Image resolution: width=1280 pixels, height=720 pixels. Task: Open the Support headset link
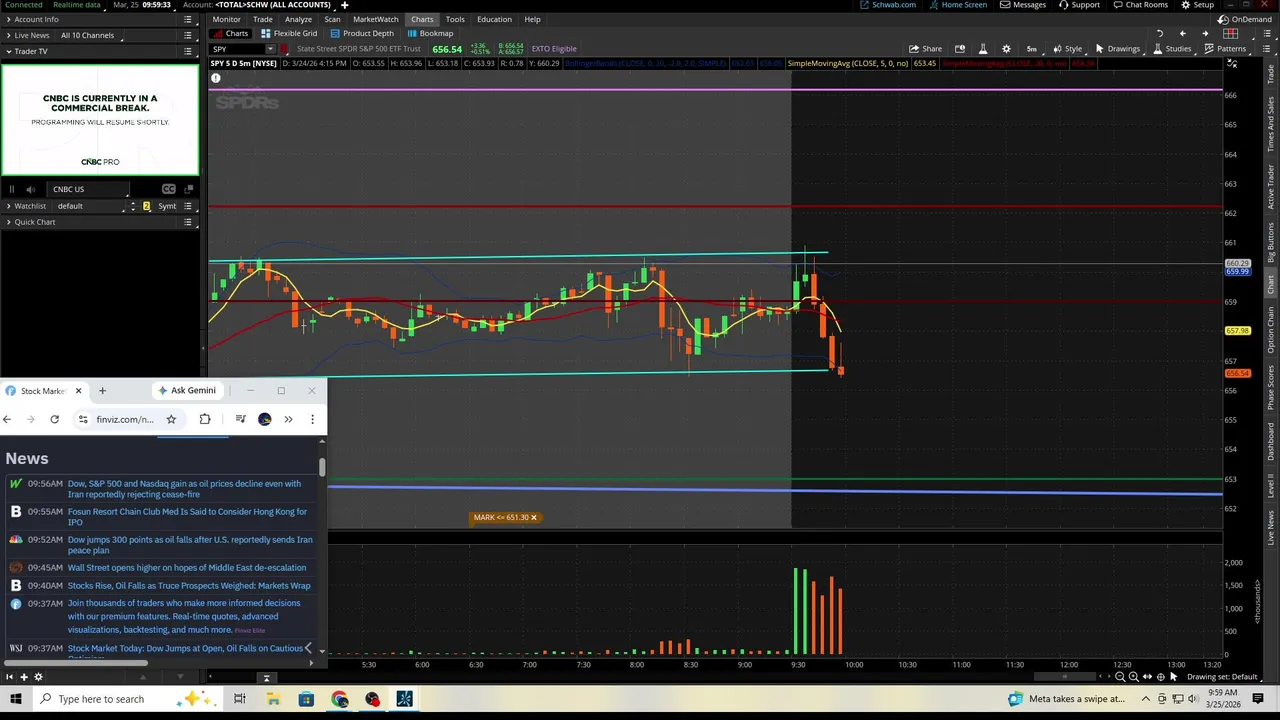(1079, 5)
